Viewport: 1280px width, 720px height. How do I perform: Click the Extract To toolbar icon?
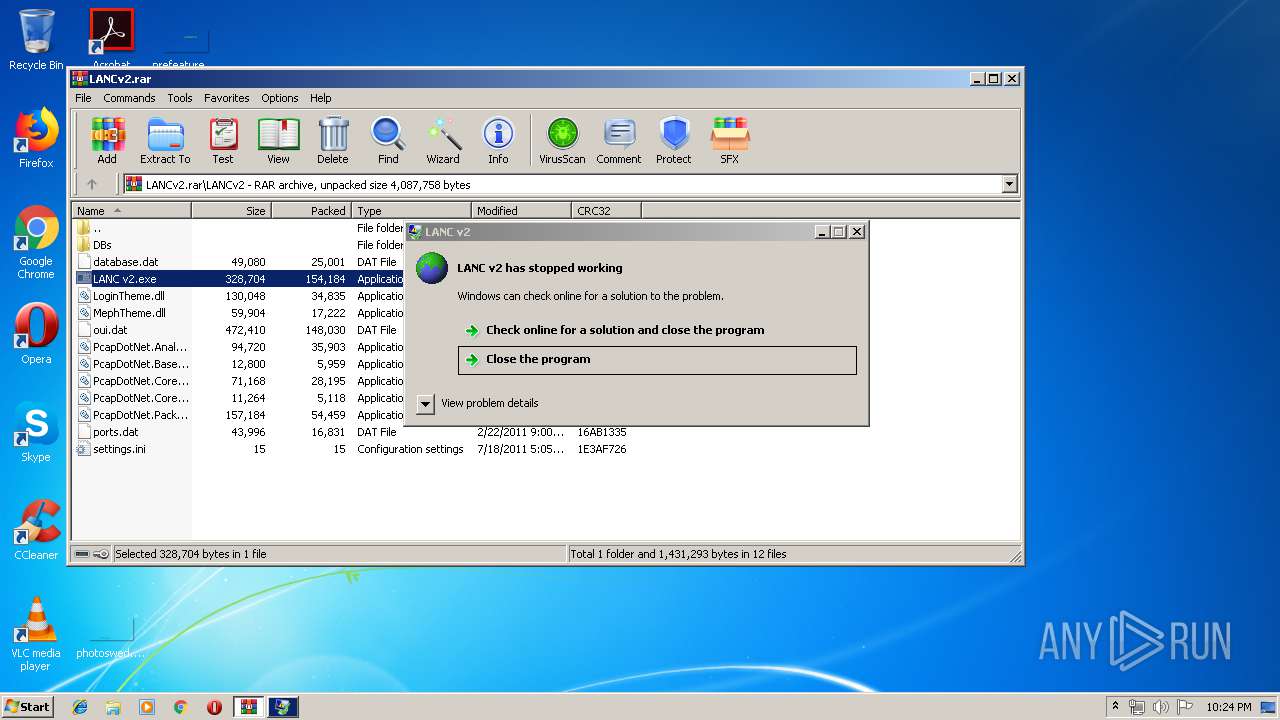pos(165,140)
